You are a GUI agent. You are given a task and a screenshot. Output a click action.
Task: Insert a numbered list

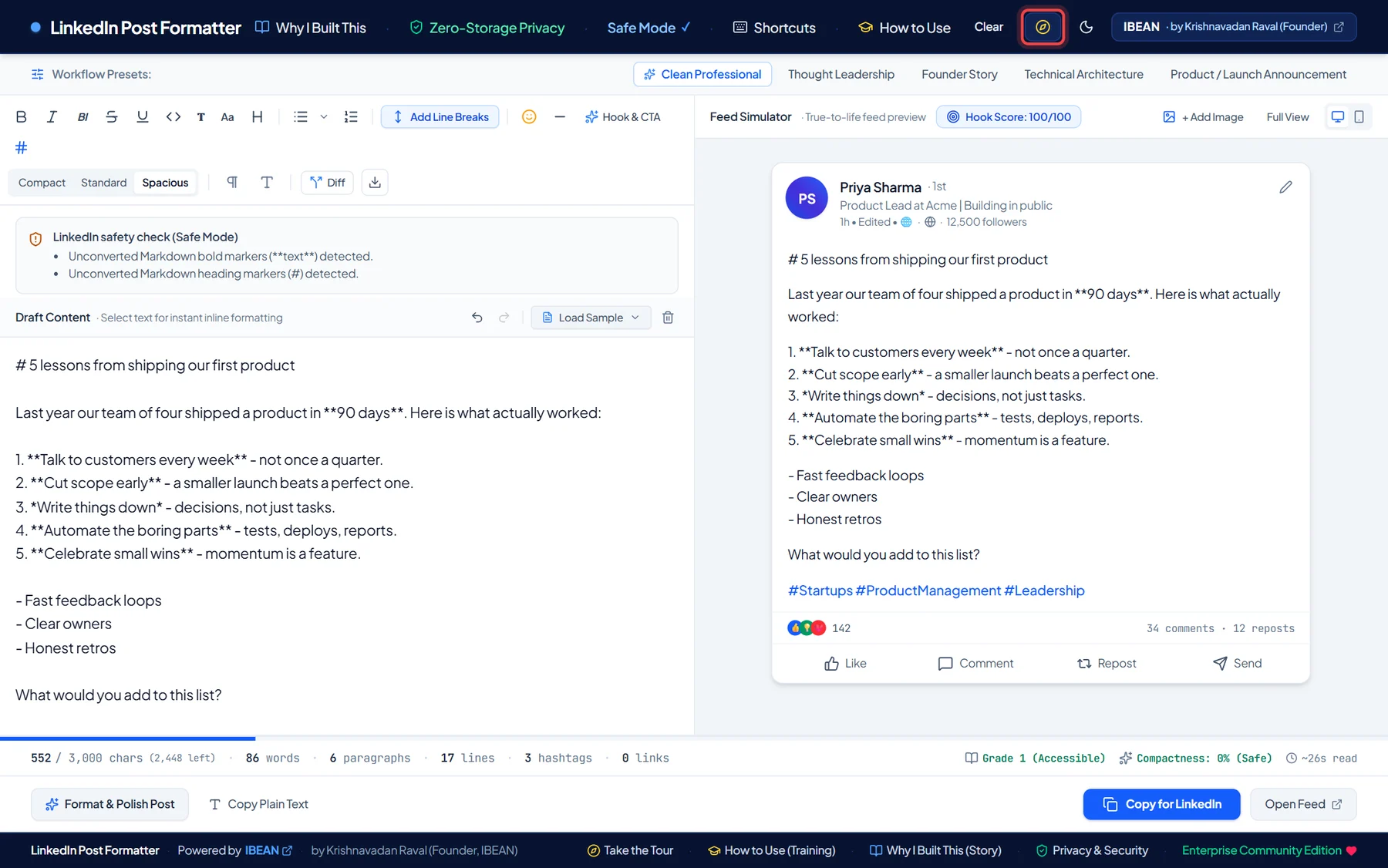[351, 117]
